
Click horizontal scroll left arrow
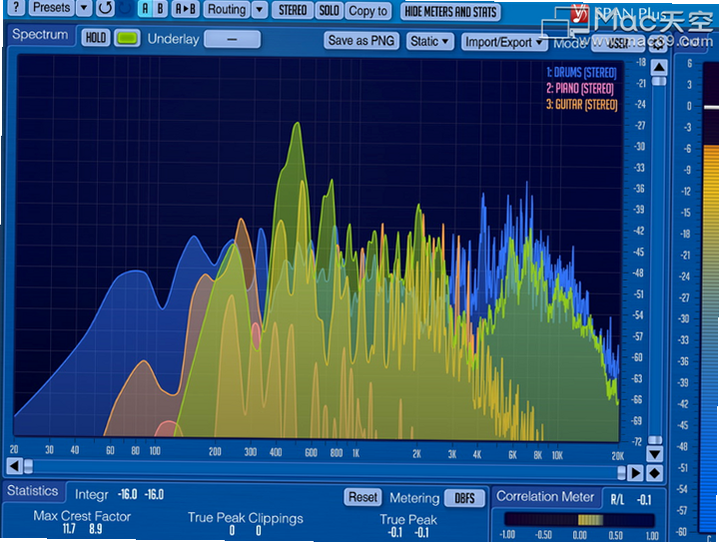click(14, 466)
